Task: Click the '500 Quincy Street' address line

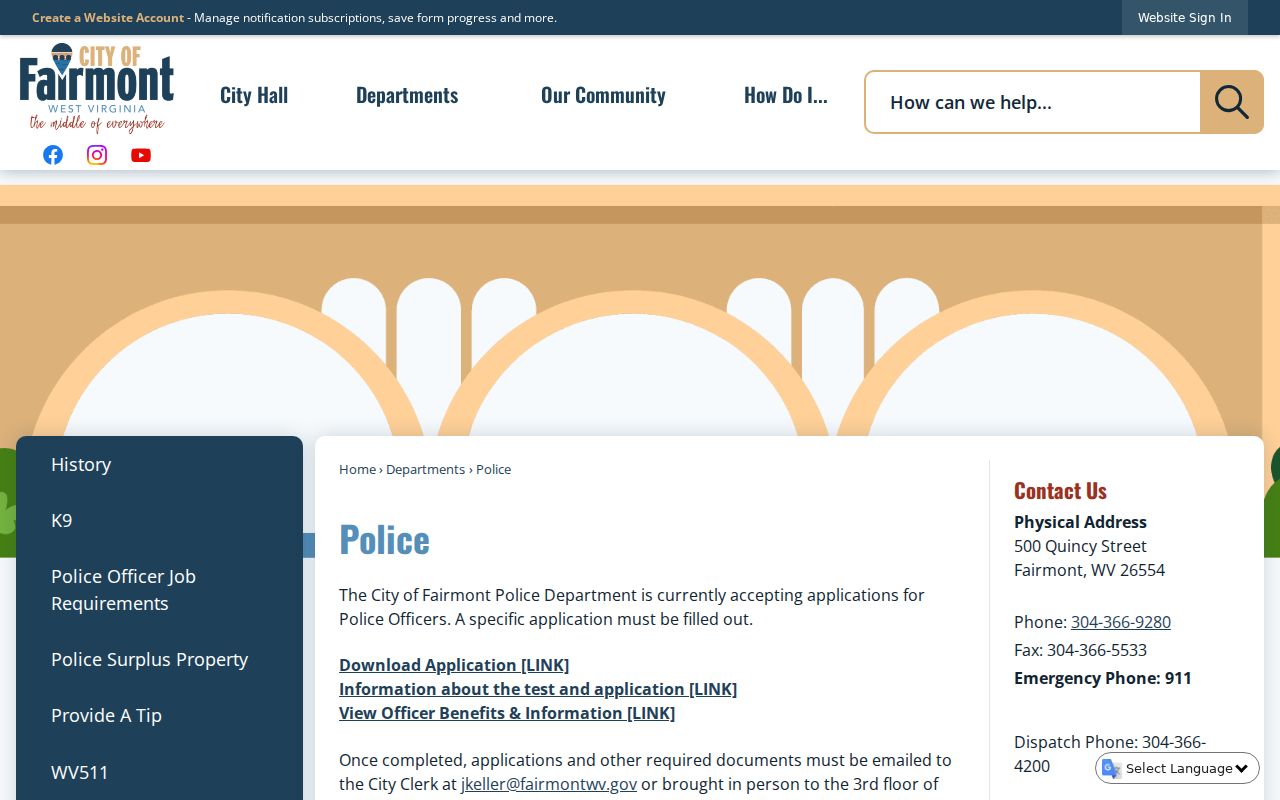Action: click(x=1080, y=546)
